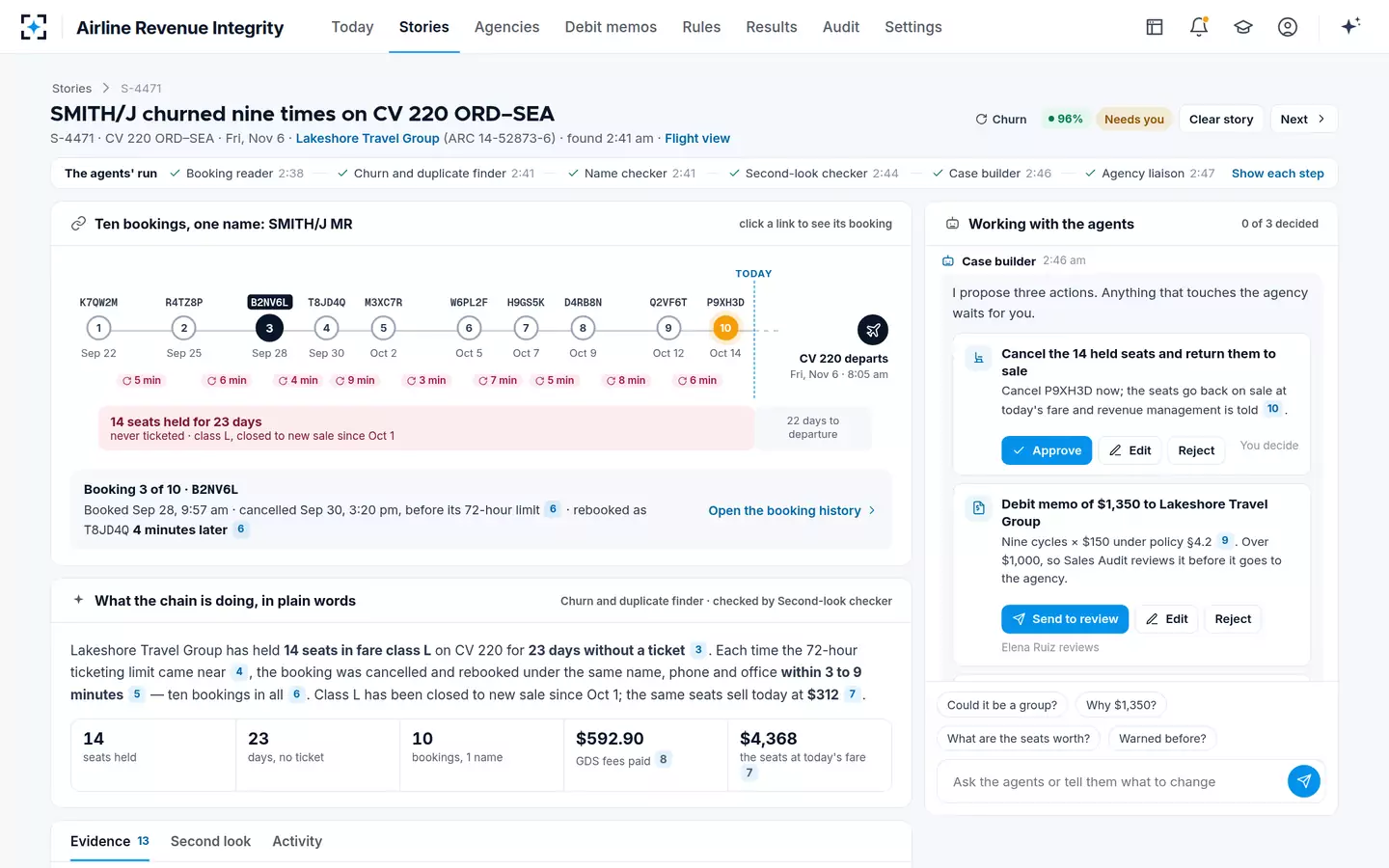This screenshot has width=1389, height=868.
Task: Open the Rules tab
Action: pyautogui.click(x=701, y=27)
